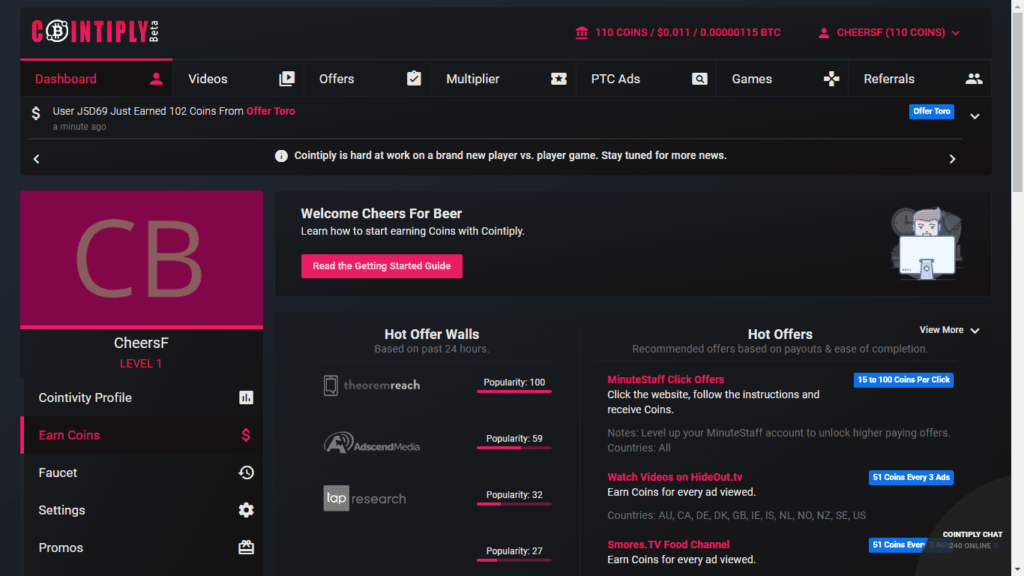
Task: Go to the Offers tab
Action: tap(367, 78)
